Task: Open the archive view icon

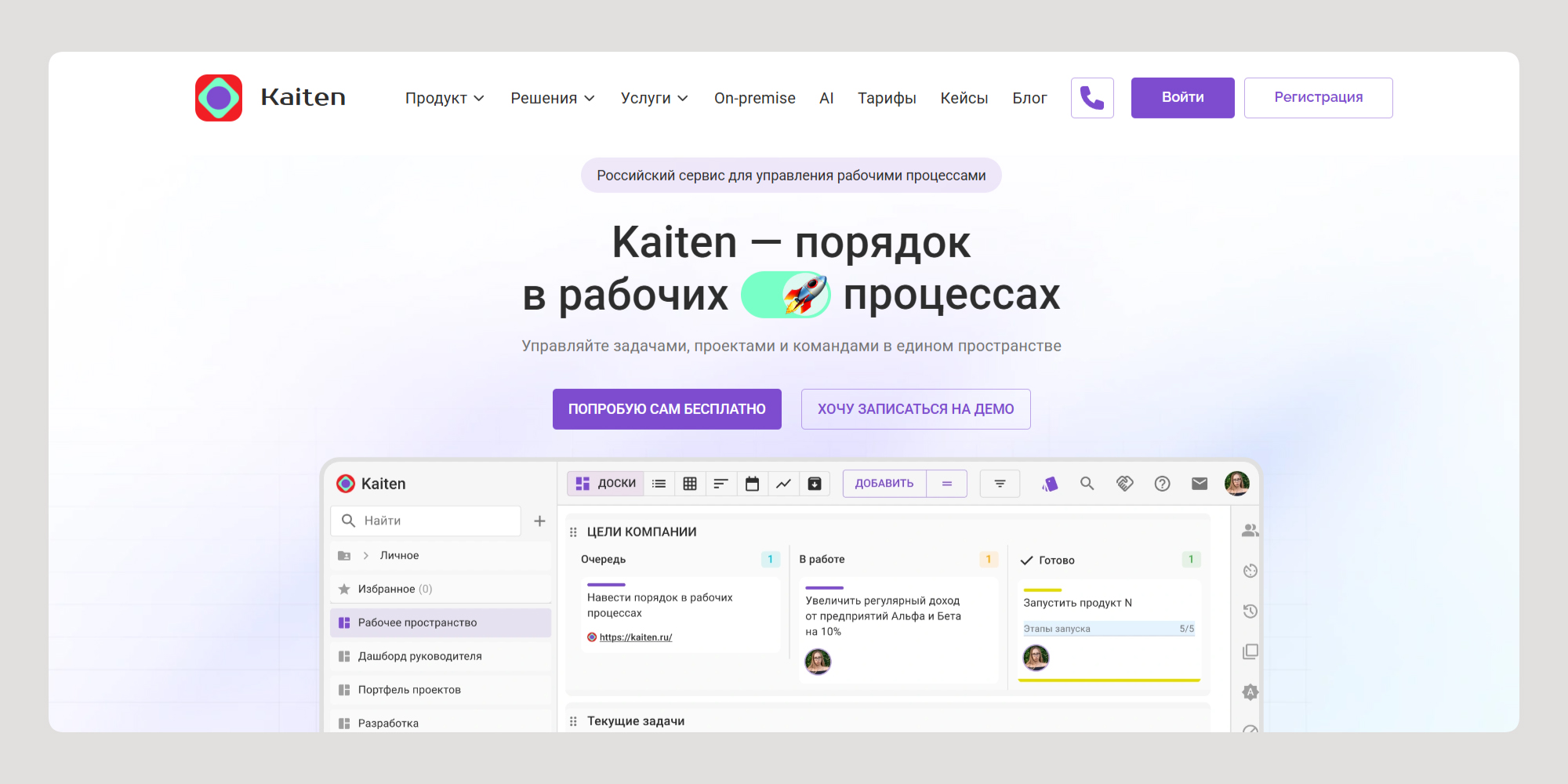Action: tap(815, 484)
